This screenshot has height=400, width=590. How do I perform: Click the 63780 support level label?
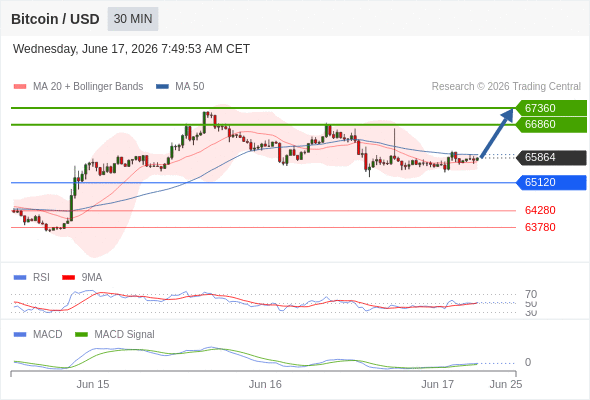(x=540, y=227)
